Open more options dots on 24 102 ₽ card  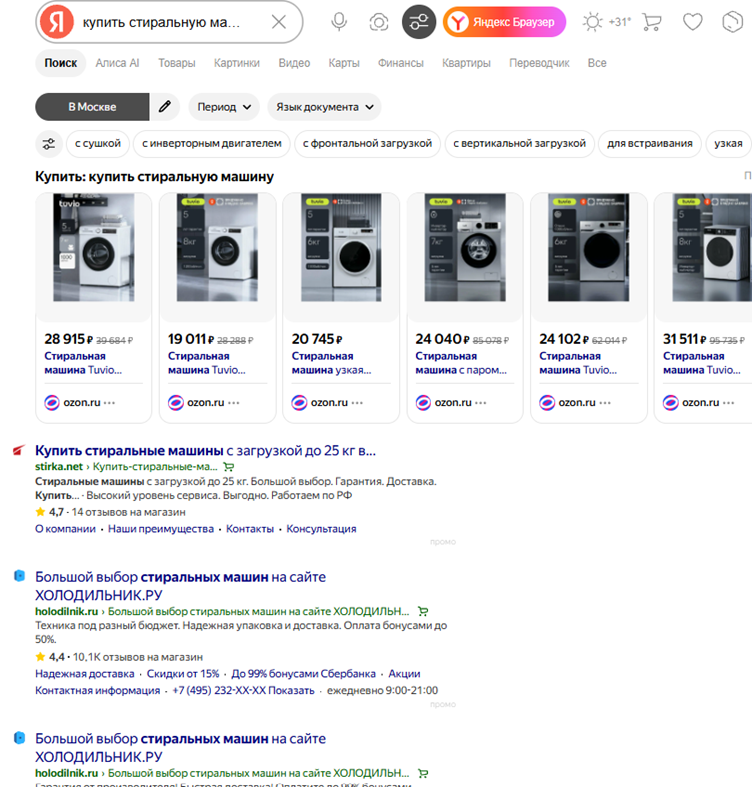[604, 403]
